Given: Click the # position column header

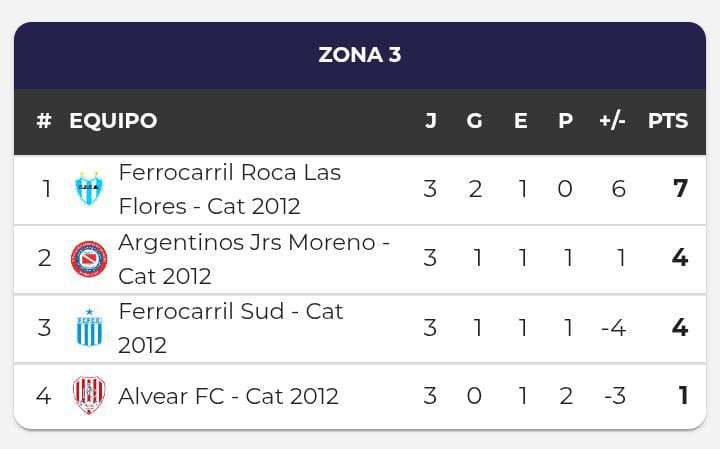Looking at the screenshot, I should coord(44,121).
